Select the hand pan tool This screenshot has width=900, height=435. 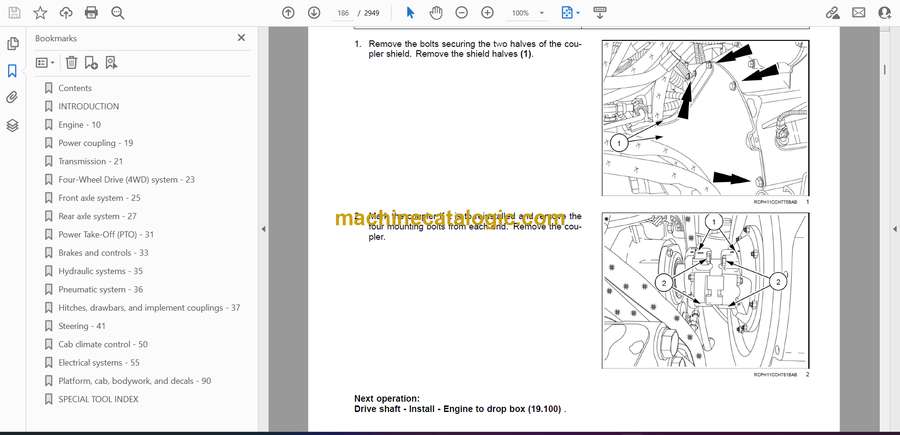435,13
